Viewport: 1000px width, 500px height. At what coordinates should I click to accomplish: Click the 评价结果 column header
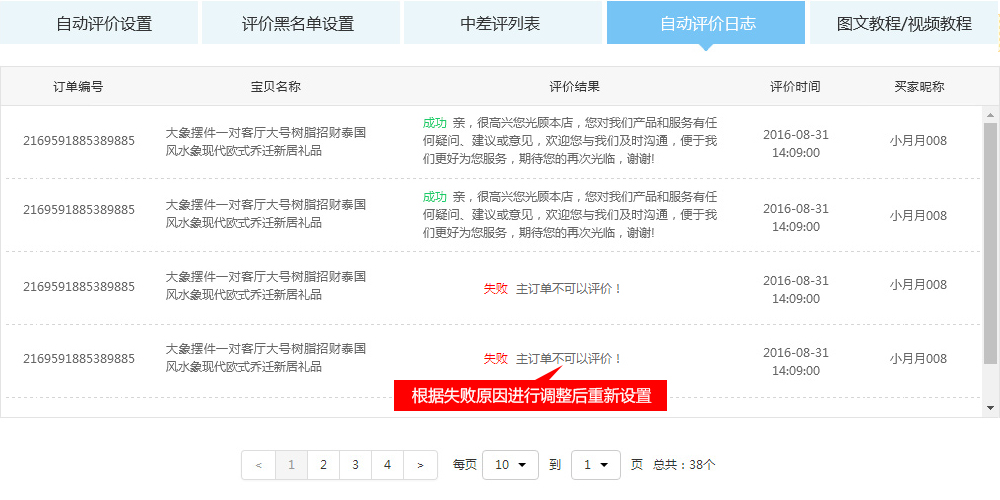point(575,87)
